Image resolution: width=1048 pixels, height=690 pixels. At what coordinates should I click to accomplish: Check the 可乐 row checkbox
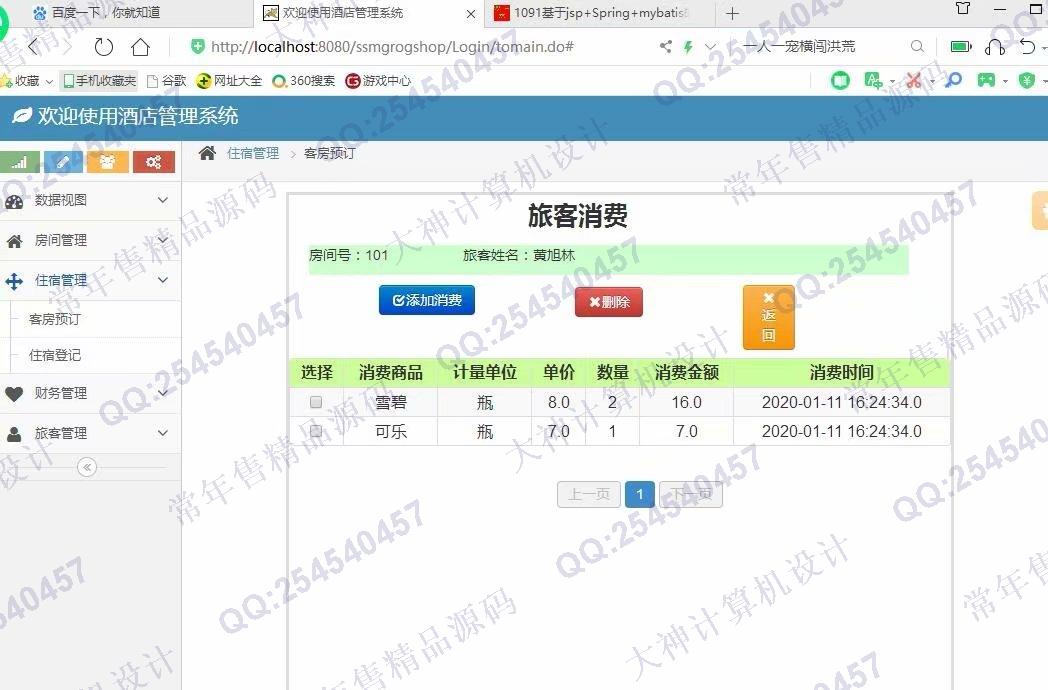[x=316, y=431]
